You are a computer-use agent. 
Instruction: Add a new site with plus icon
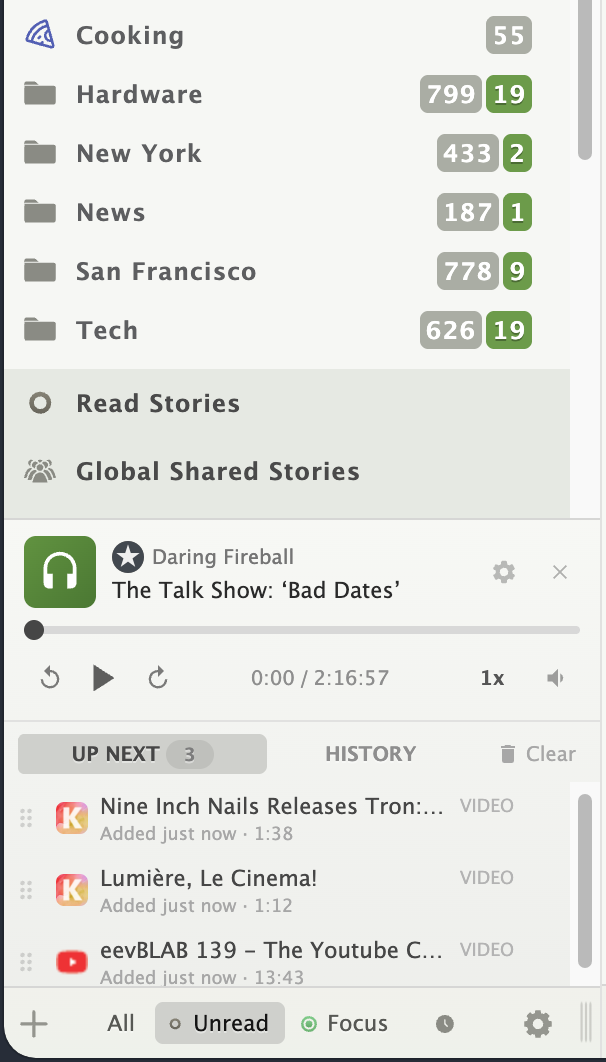(34, 1023)
